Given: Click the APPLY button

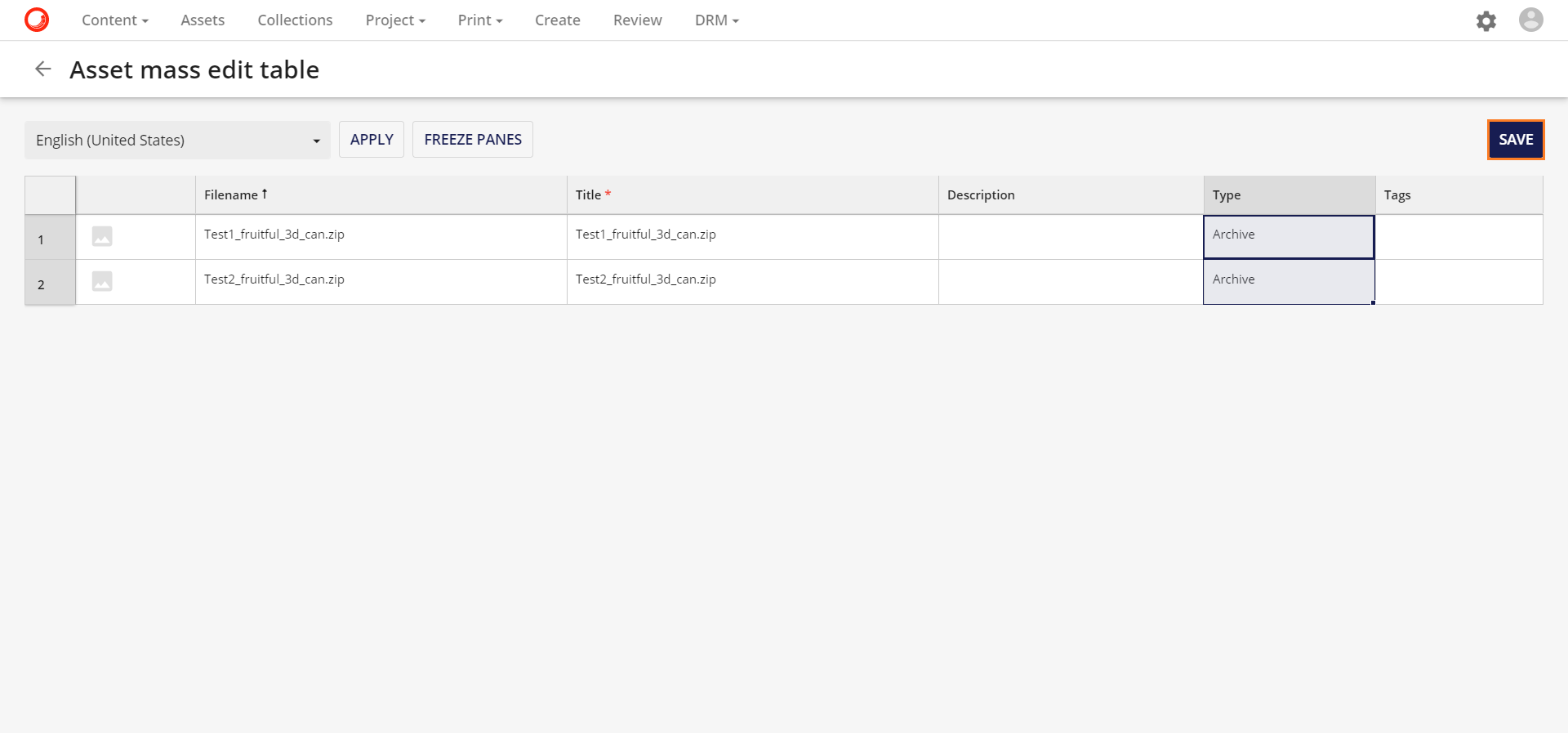Looking at the screenshot, I should pos(372,140).
